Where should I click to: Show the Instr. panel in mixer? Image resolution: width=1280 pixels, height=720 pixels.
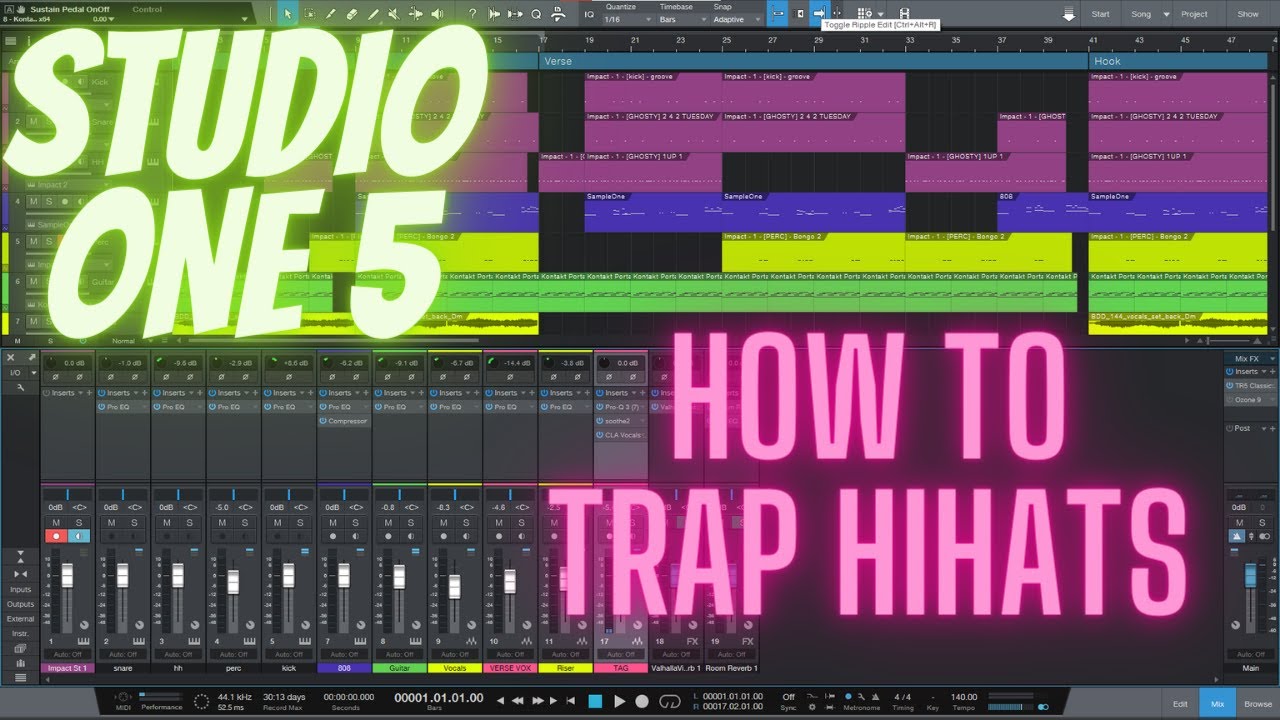[20, 633]
